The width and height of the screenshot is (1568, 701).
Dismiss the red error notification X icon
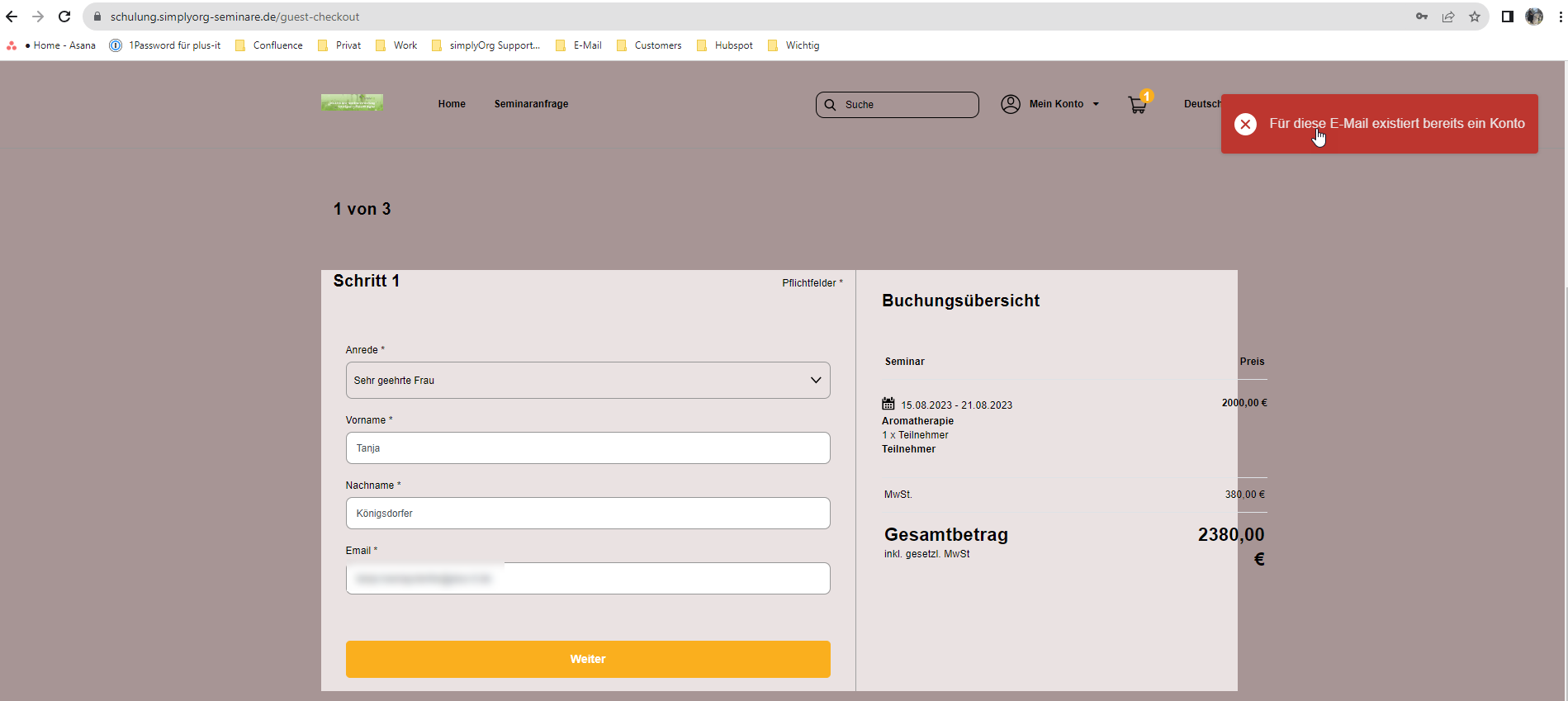pos(1245,124)
